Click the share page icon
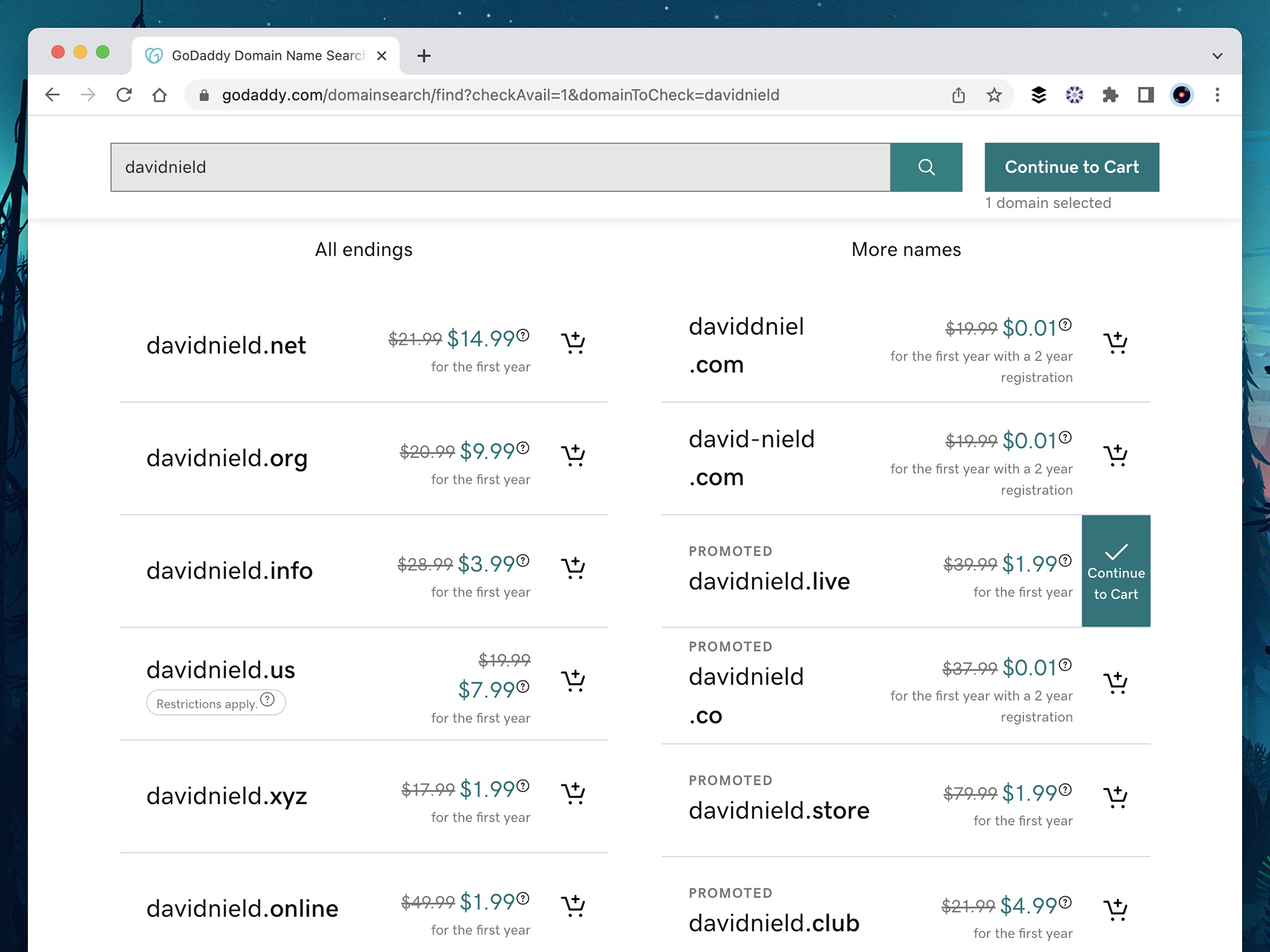Image resolution: width=1270 pixels, height=952 pixels. point(958,95)
